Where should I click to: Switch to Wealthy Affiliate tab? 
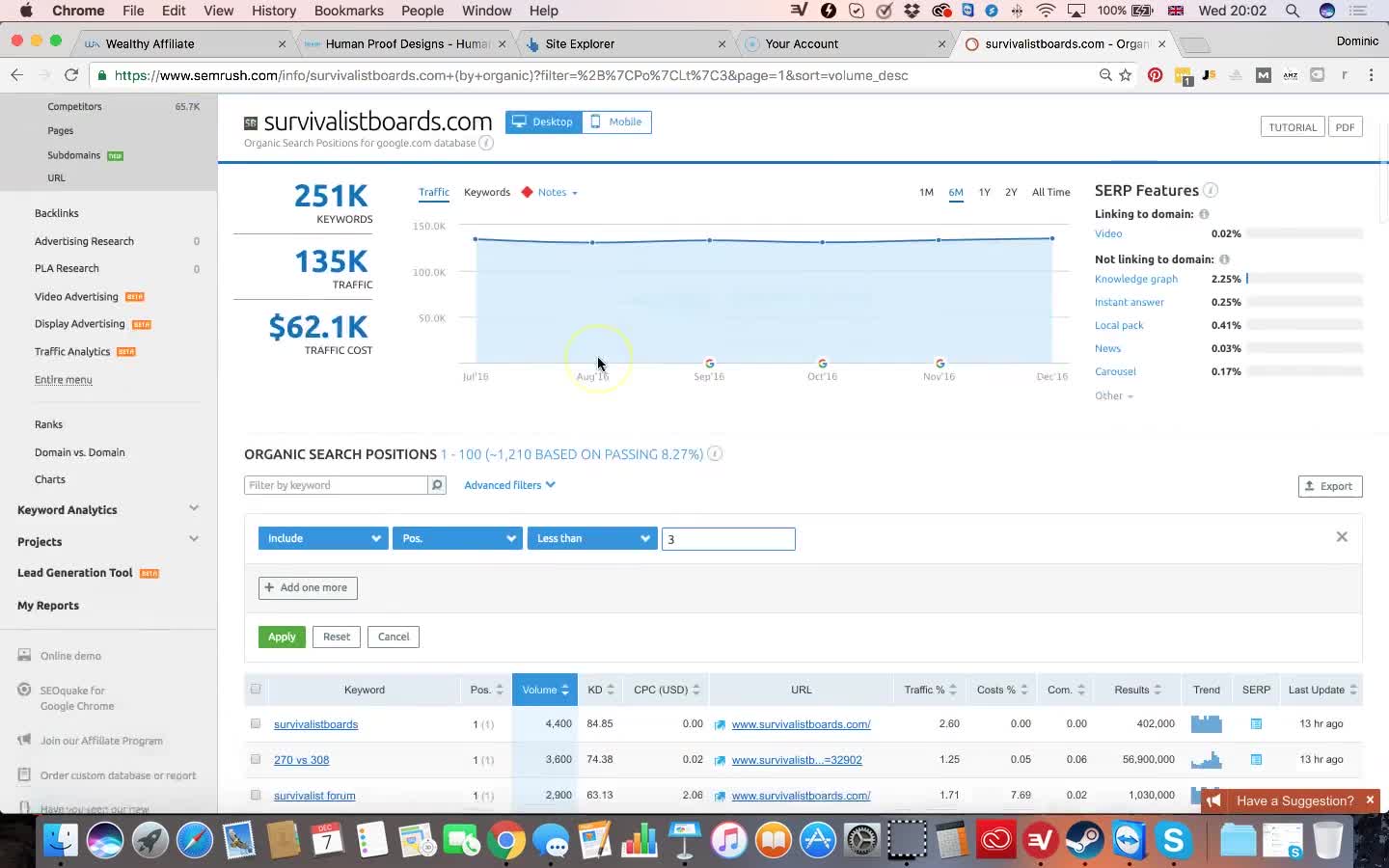(x=185, y=43)
